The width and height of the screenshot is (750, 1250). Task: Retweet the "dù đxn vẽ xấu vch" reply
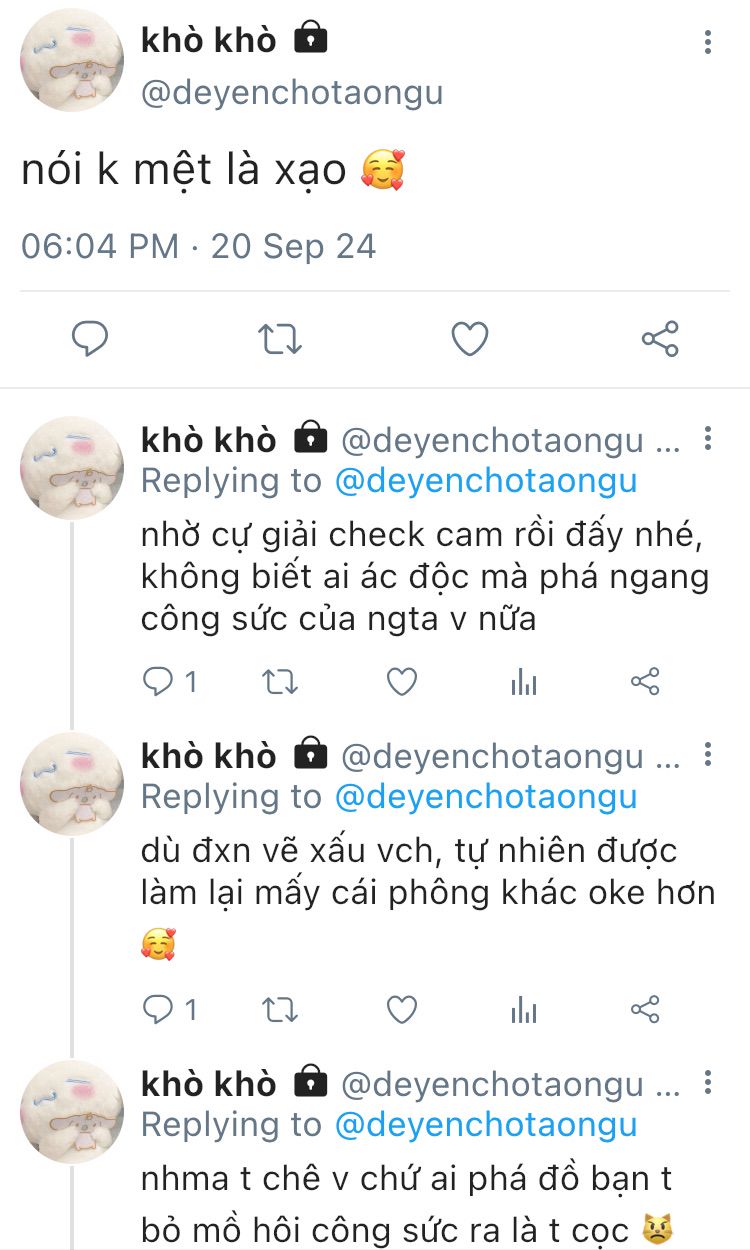point(280,1010)
